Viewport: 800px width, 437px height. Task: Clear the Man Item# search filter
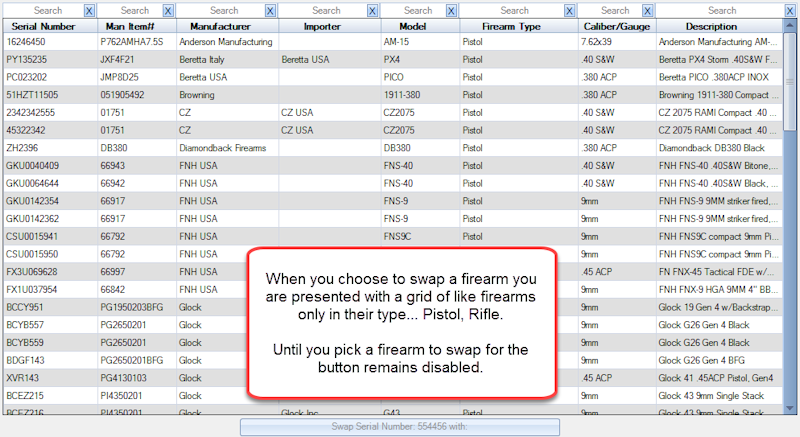168,11
